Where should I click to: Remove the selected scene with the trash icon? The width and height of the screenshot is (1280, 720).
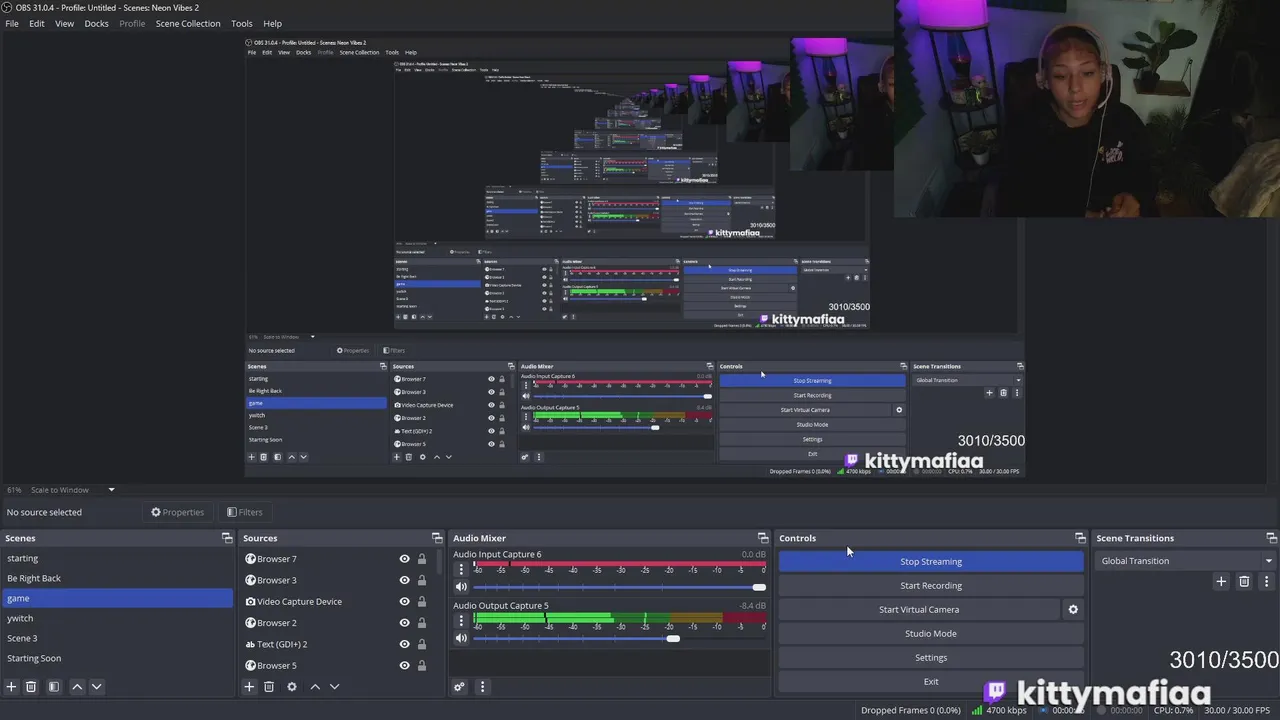[x=31, y=687]
